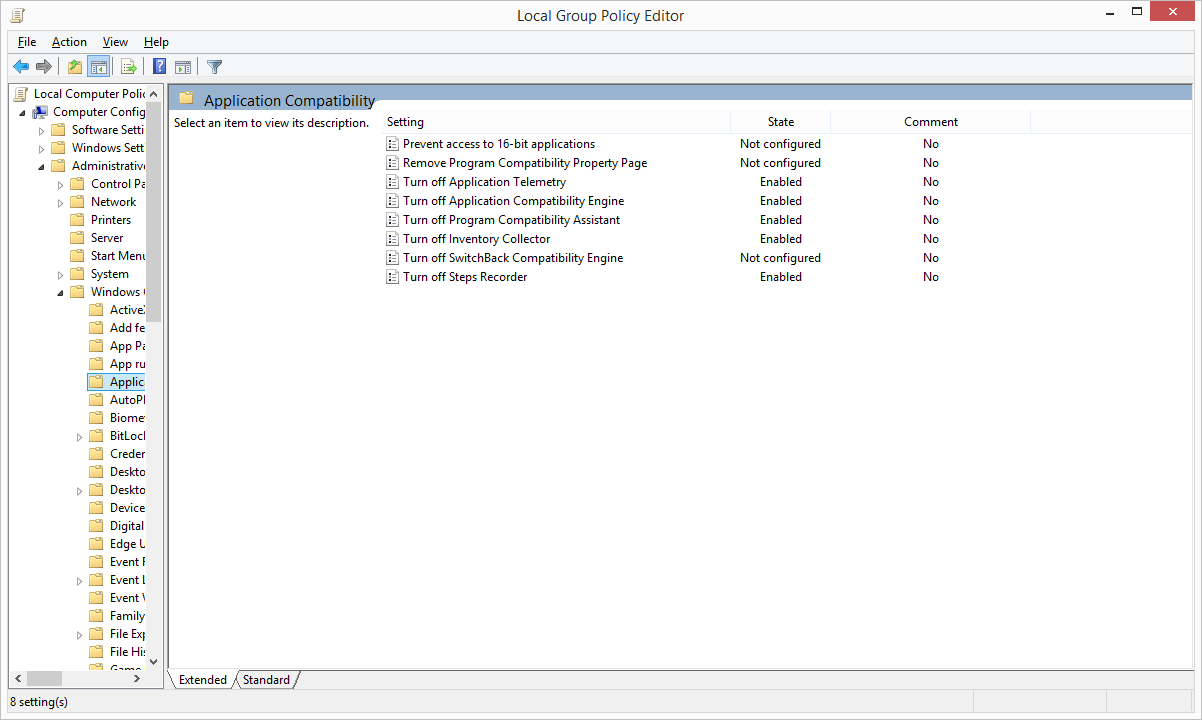
Task: Collapse the Windows Components folder
Action: [60, 292]
